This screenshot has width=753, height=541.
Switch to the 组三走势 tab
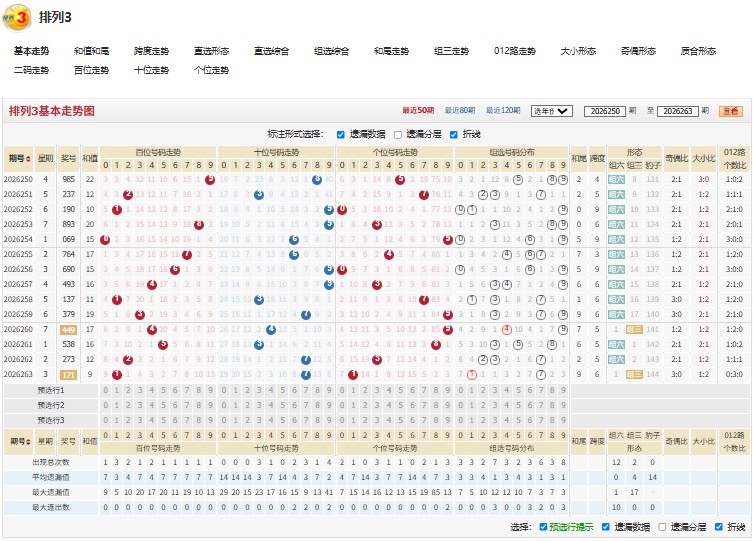[451, 51]
